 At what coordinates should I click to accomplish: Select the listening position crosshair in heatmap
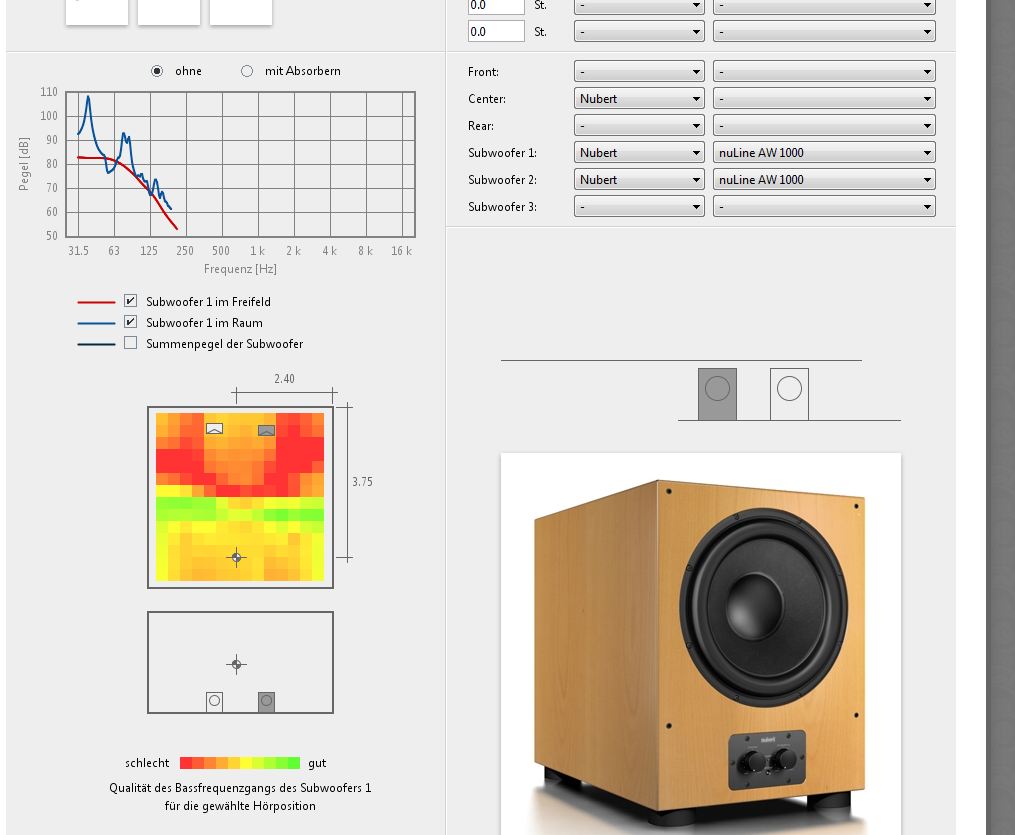coord(237,557)
